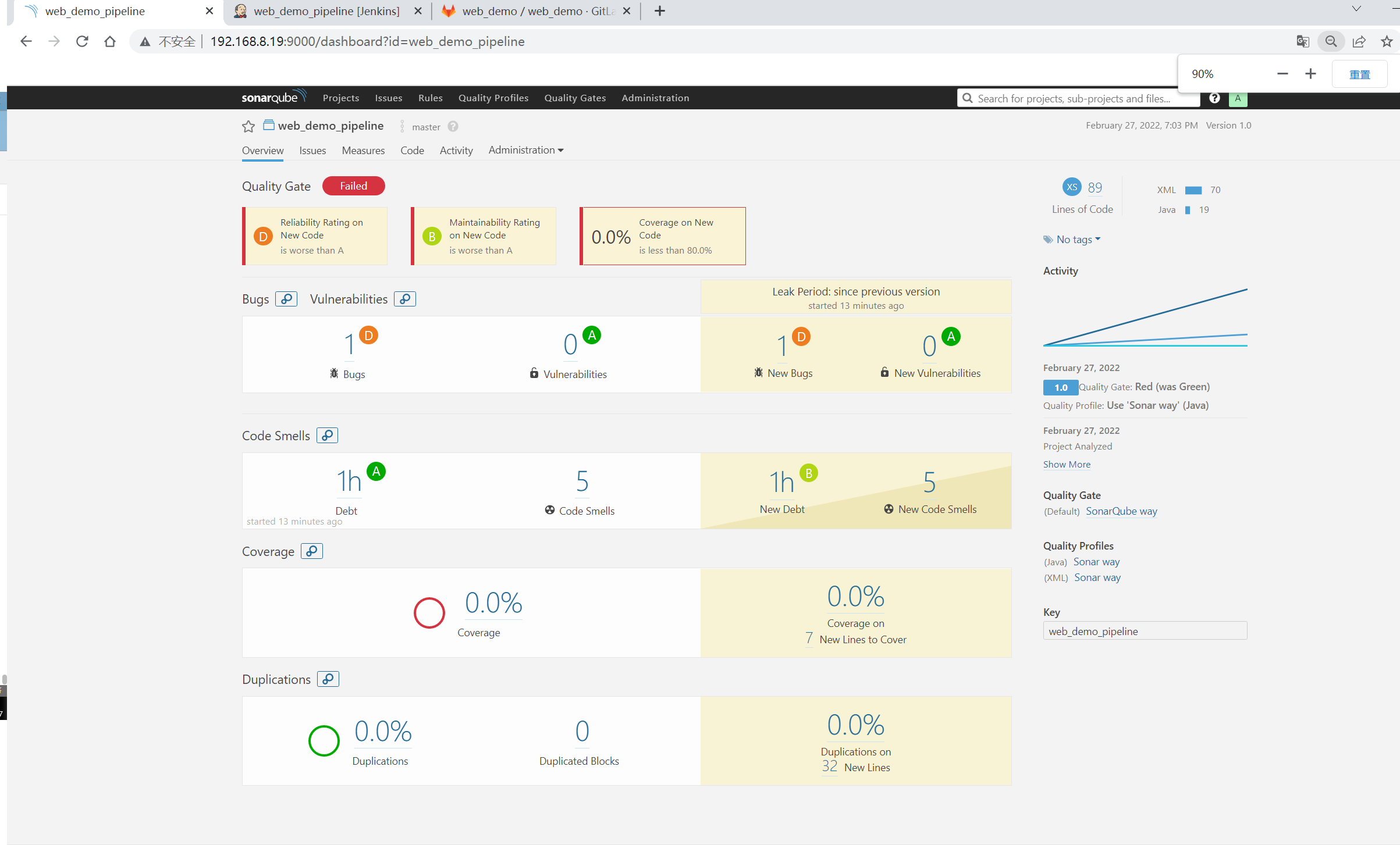This screenshot has width=1400, height=845.
Task: Open Code Smells measure history key icon
Action: (328, 435)
